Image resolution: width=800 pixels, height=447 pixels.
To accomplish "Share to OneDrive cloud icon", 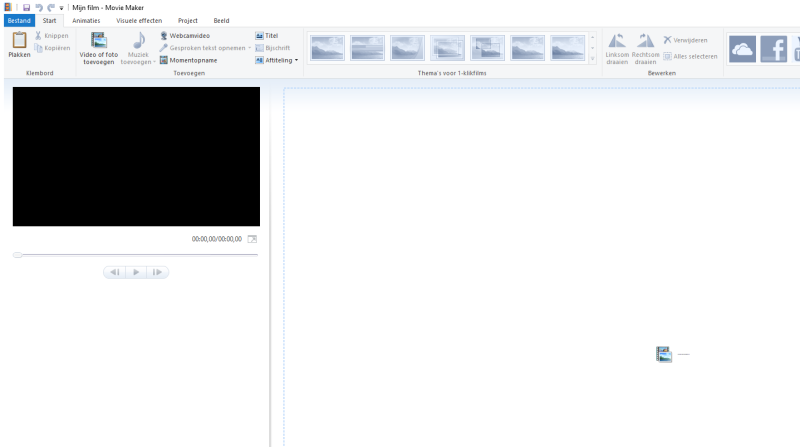I will (x=742, y=48).
